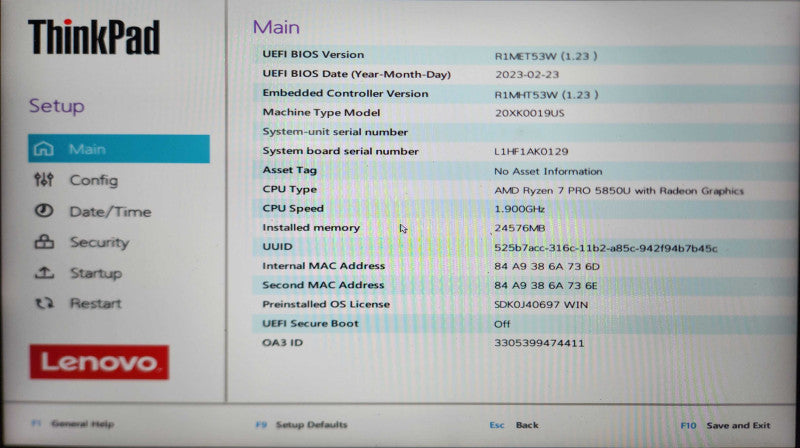This screenshot has width=800, height=448.
Task: Open the Security section
Action: point(99,242)
